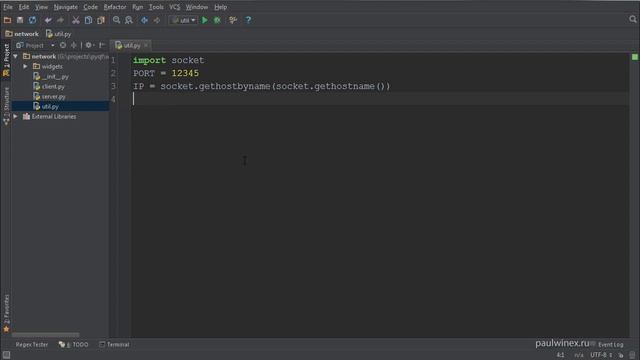Image resolution: width=640 pixels, height=360 pixels.
Task: Open Settings from the toolbar wrench icon
Action: [233, 20]
